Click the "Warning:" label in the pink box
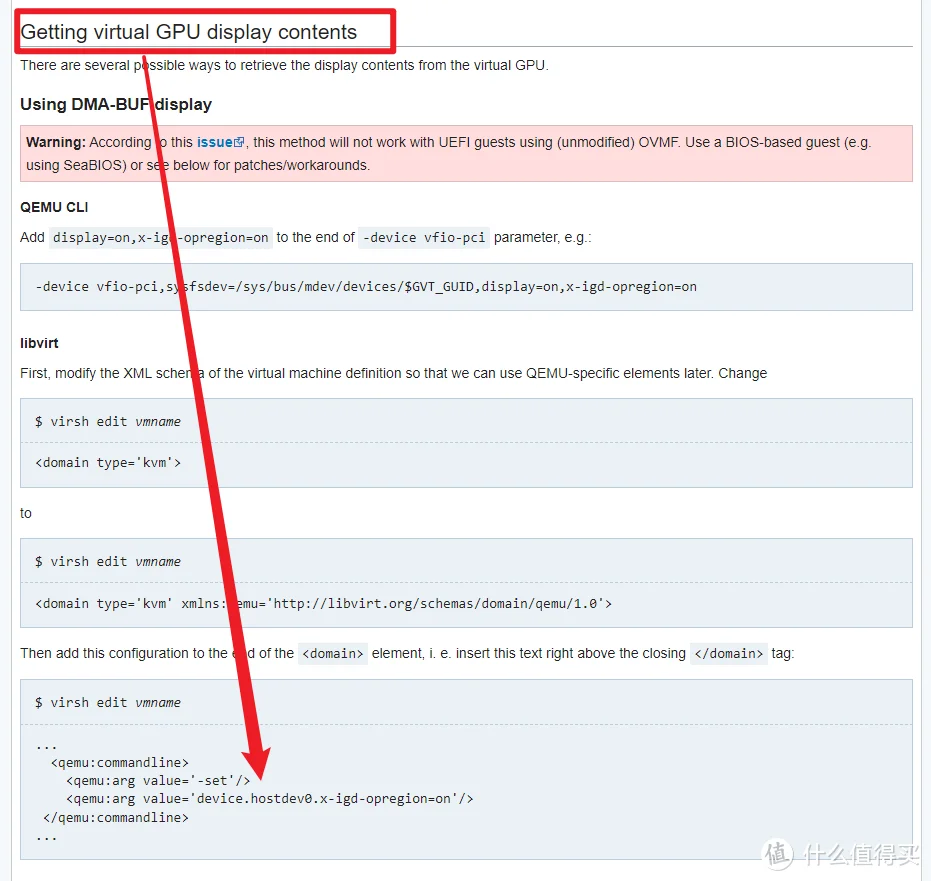The height and width of the screenshot is (881, 931). 56,142
